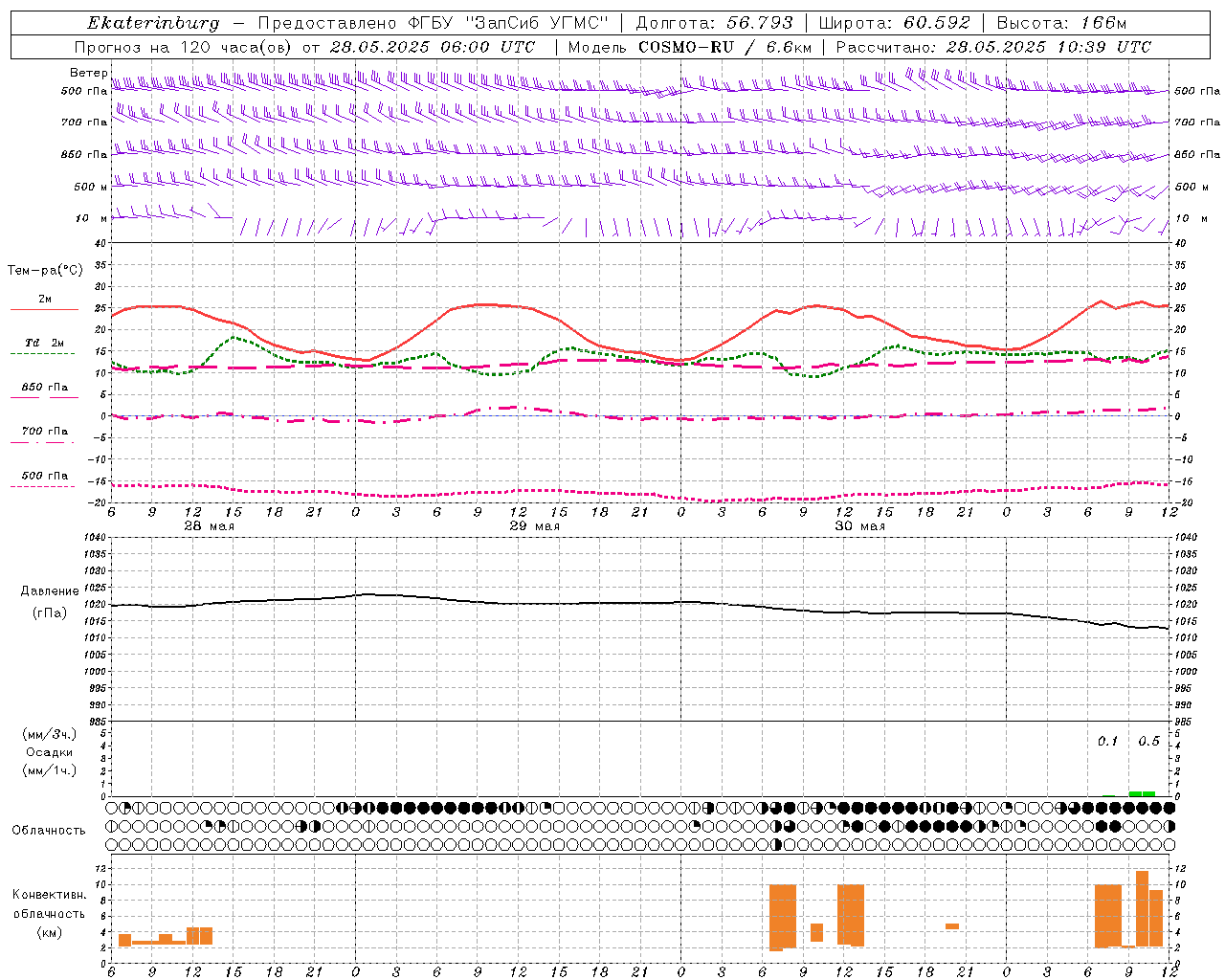Click the '40' value on left temperature axis
The width and height of the screenshot is (1225, 980).
(100, 243)
